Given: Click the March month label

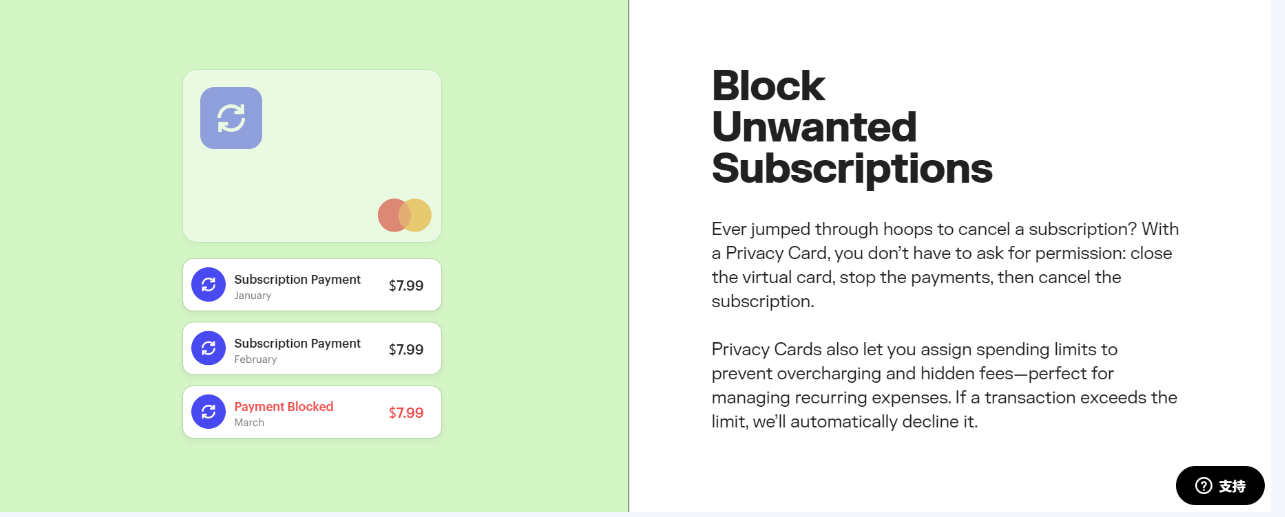Looking at the screenshot, I should click(249, 423).
